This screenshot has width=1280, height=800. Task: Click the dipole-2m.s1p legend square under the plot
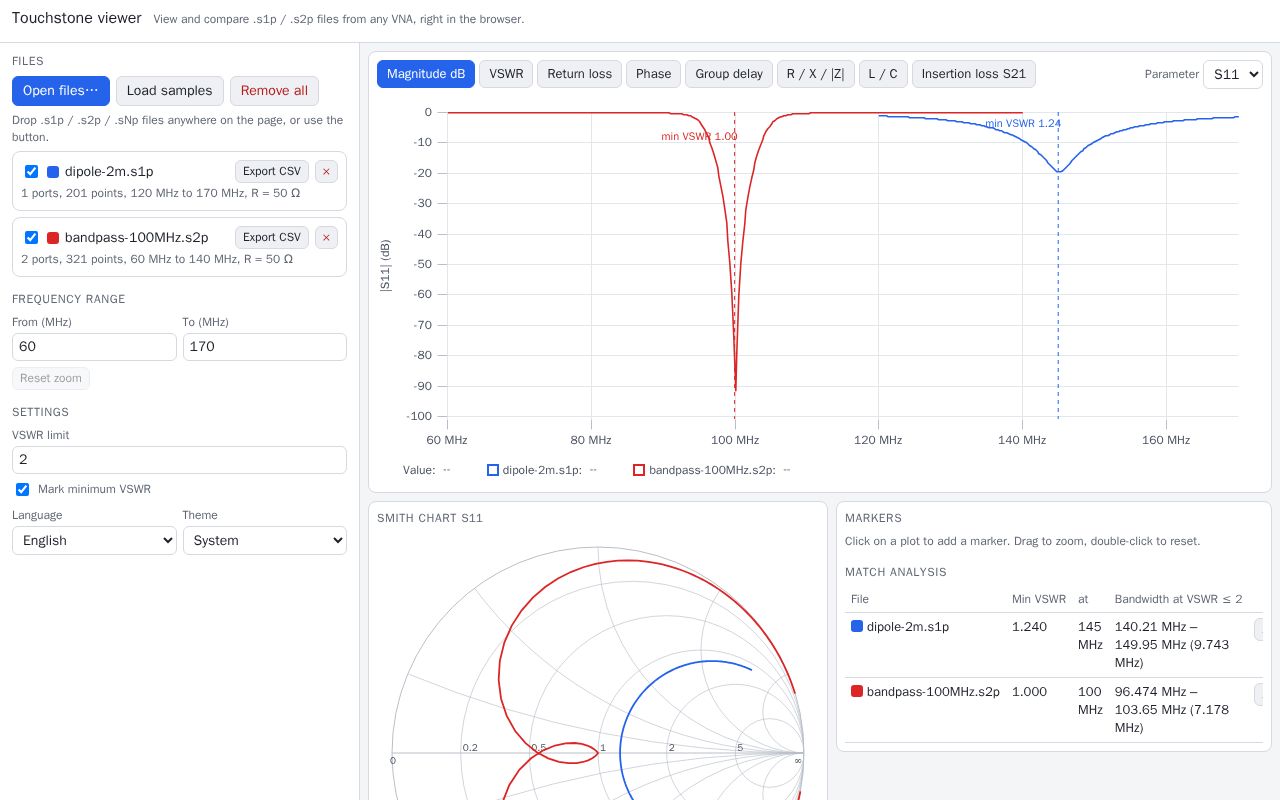[493, 470]
